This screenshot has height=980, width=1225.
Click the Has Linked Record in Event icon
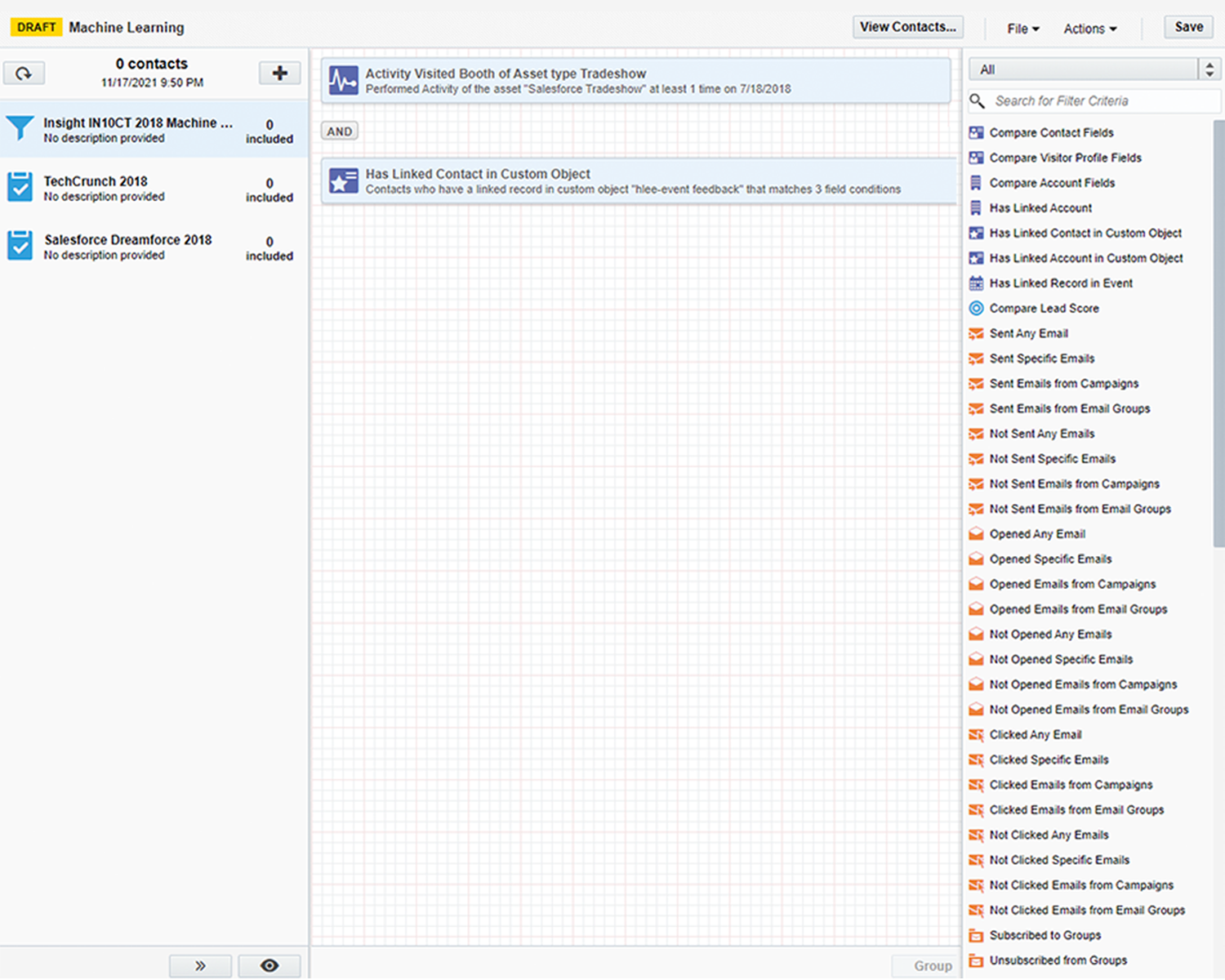pos(976,283)
